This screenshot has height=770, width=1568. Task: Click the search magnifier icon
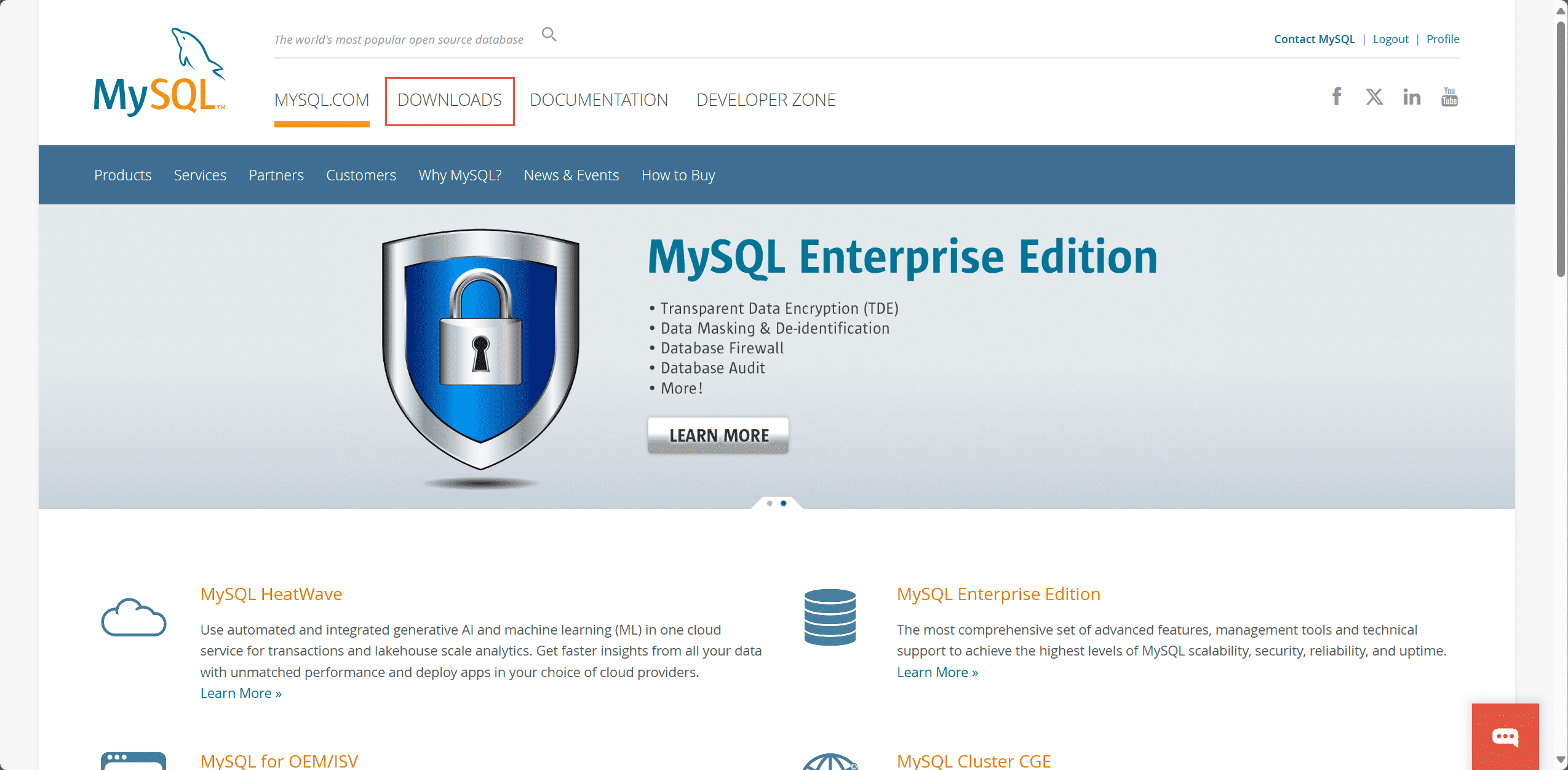[549, 34]
